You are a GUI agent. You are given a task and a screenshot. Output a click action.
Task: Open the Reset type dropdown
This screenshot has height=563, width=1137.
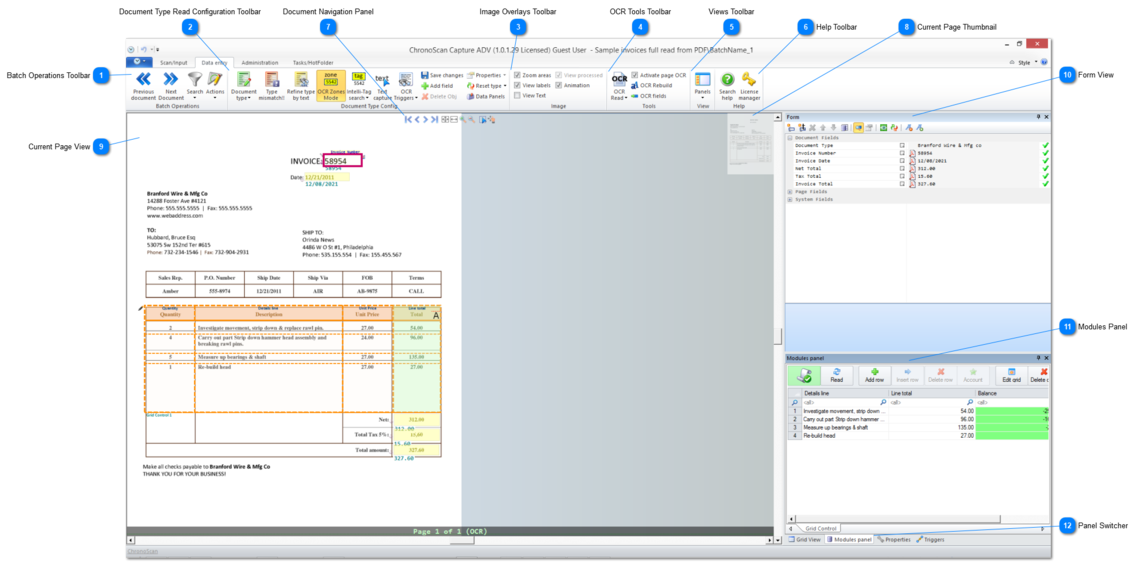pos(486,86)
